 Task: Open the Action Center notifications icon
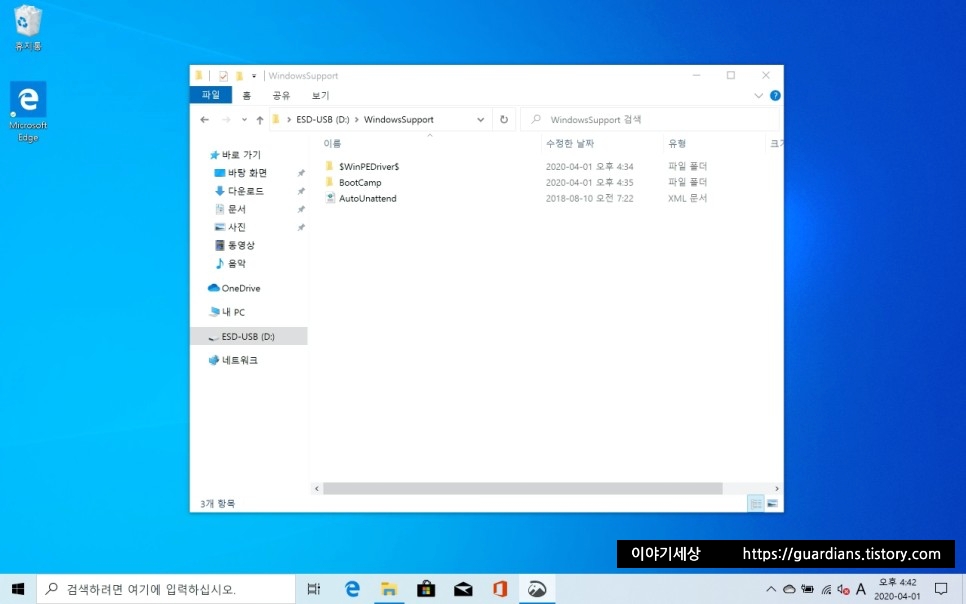tap(941, 589)
